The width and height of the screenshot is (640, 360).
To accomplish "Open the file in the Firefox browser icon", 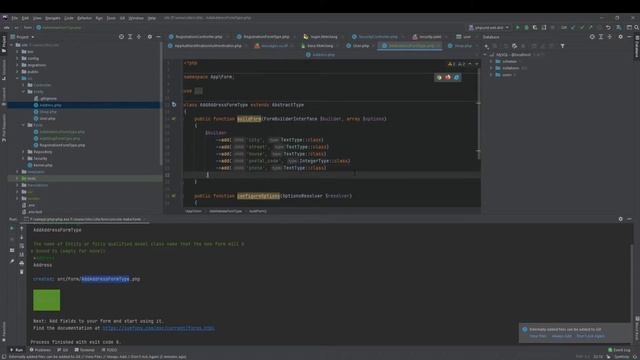I will point(448,77).
